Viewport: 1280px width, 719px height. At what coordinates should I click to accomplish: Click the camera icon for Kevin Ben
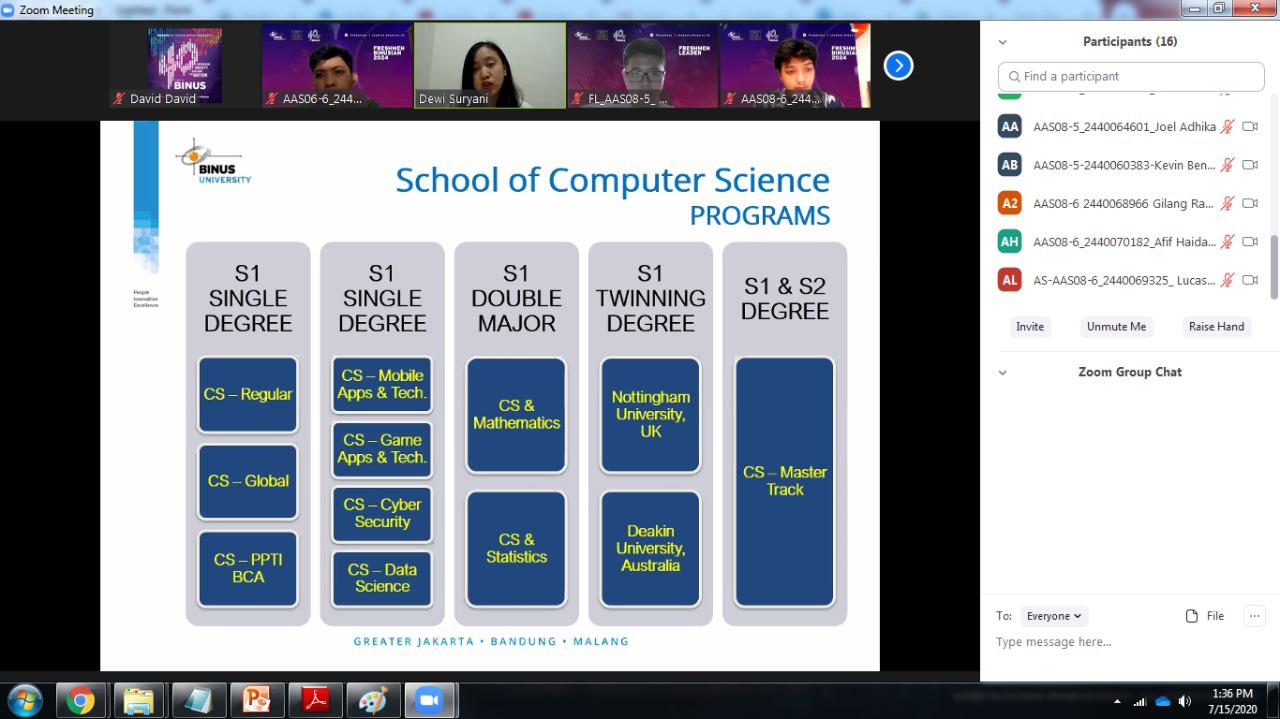coord(1250,165)
